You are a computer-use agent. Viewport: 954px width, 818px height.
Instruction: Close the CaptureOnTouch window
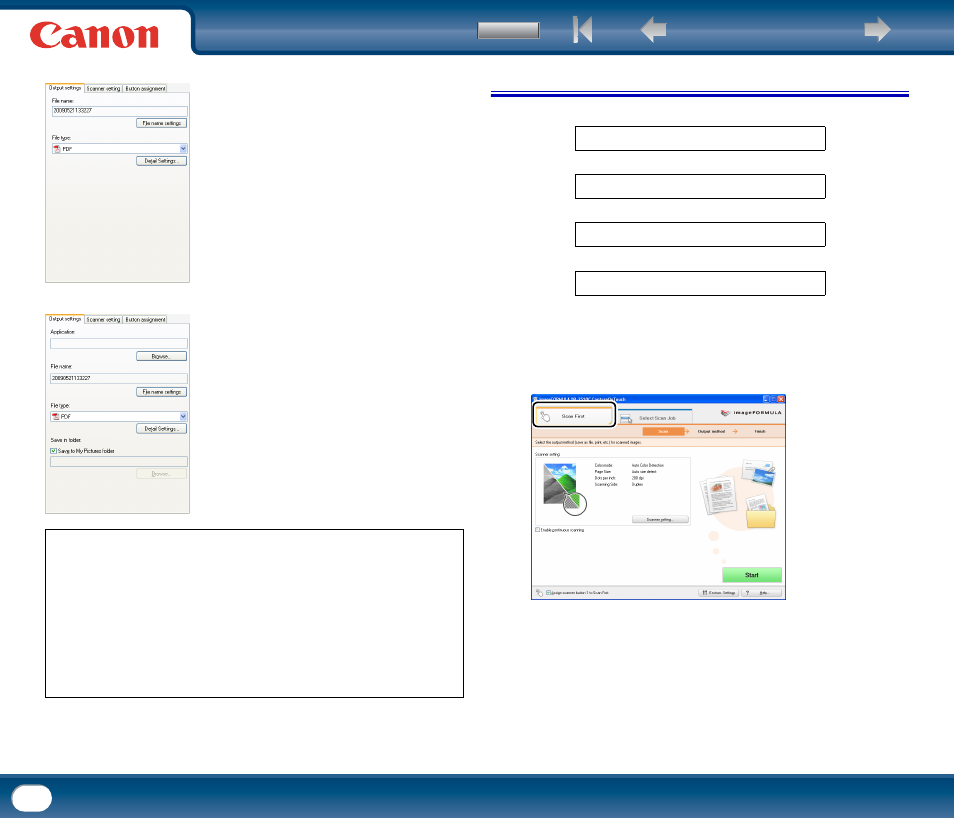781,399
